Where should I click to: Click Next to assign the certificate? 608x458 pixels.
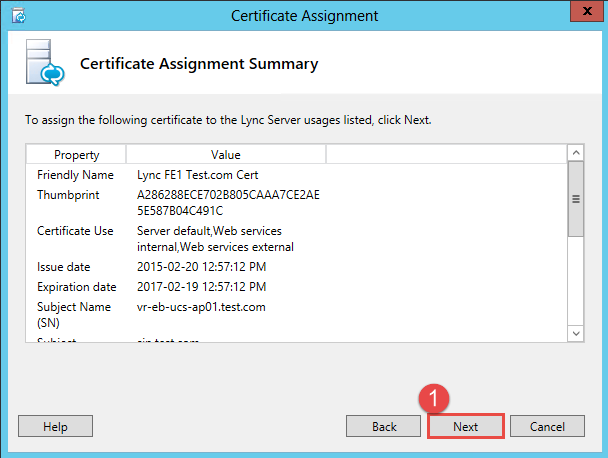click(465, 426)
